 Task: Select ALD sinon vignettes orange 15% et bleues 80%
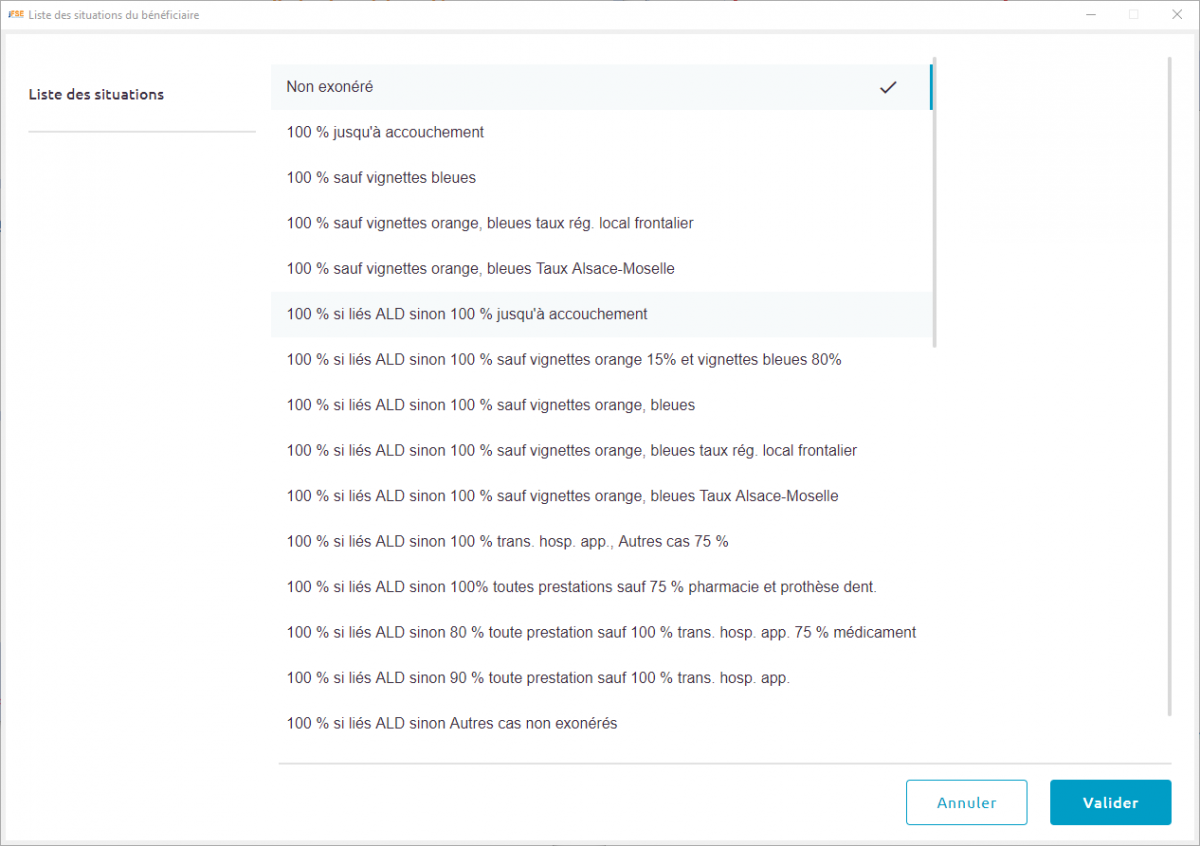pyautogui.click(x=601, y=360)
